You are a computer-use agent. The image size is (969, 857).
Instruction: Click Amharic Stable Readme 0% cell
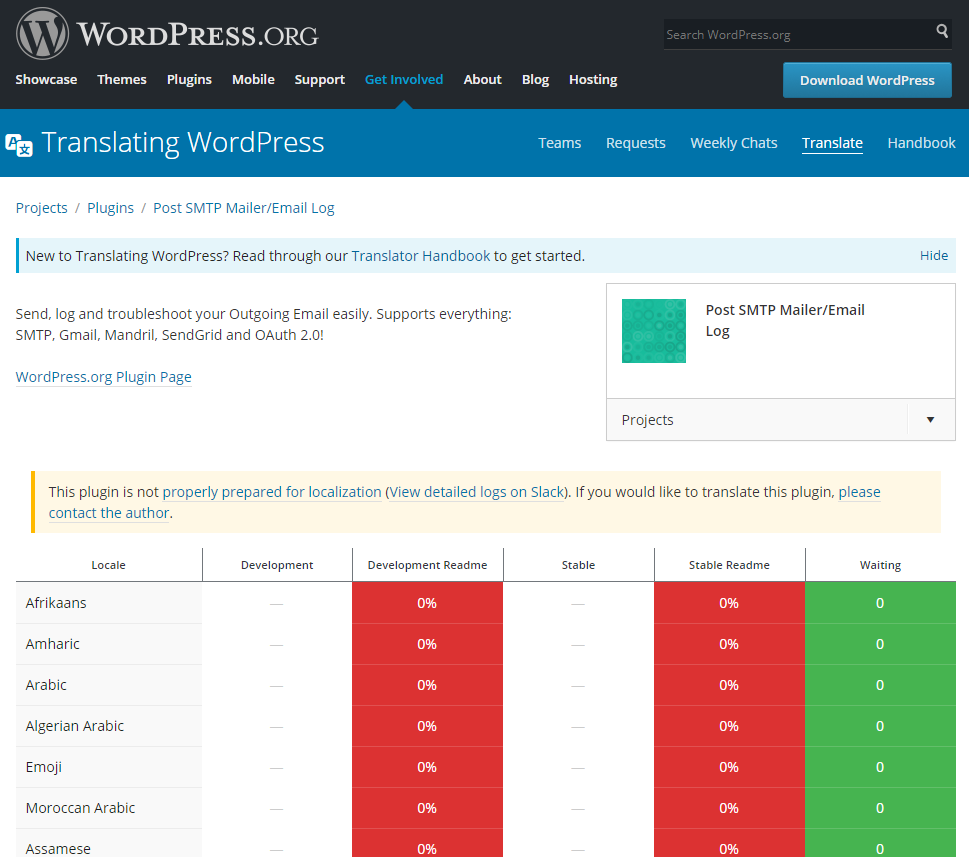729,644
